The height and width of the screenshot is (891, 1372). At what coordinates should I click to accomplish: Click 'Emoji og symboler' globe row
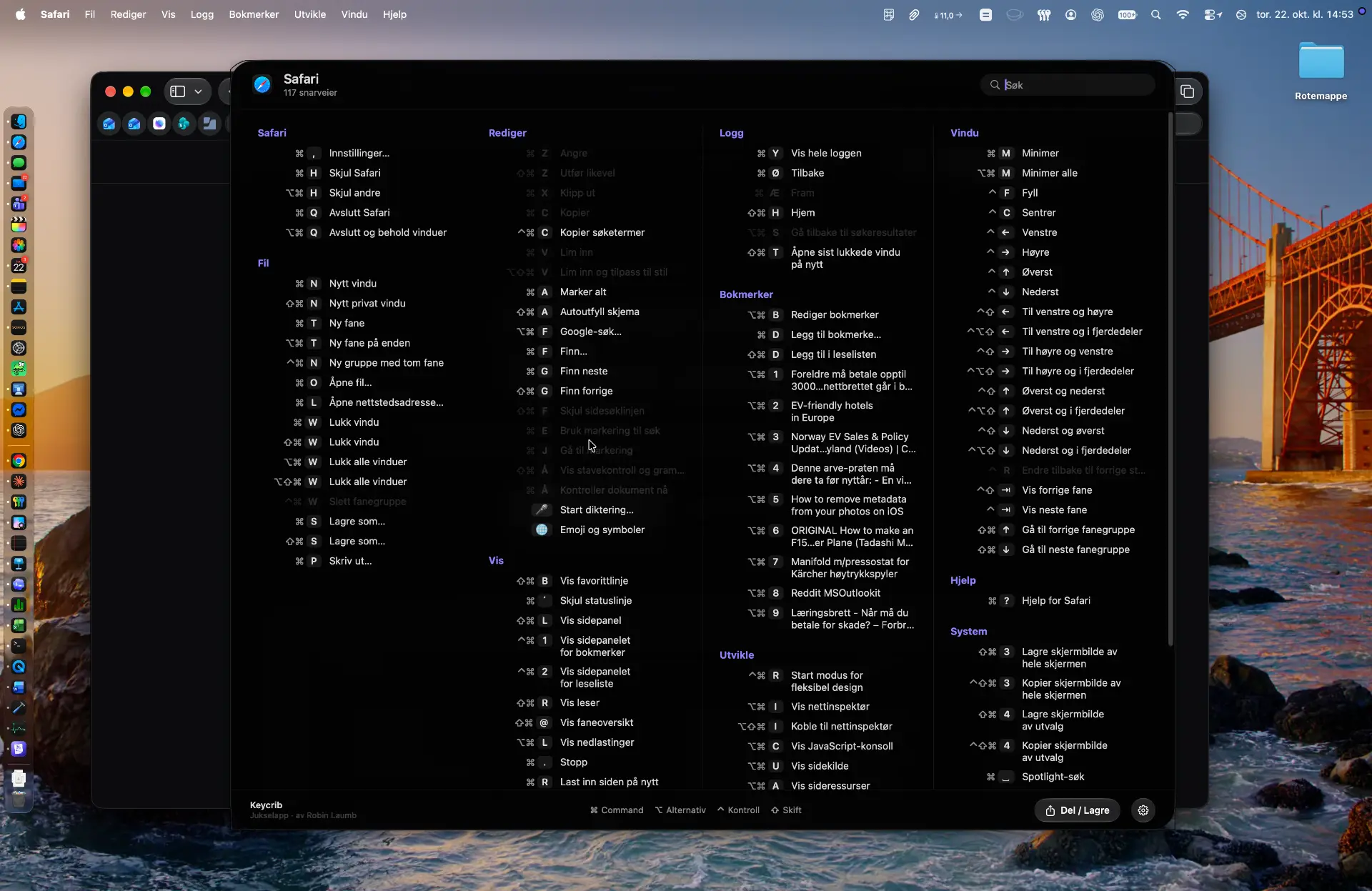[x=590, y=530]
